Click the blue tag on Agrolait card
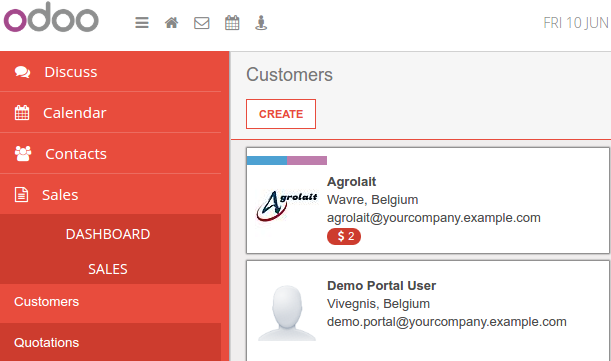Viewport: 611px width, 361px height. pos(267,160)
